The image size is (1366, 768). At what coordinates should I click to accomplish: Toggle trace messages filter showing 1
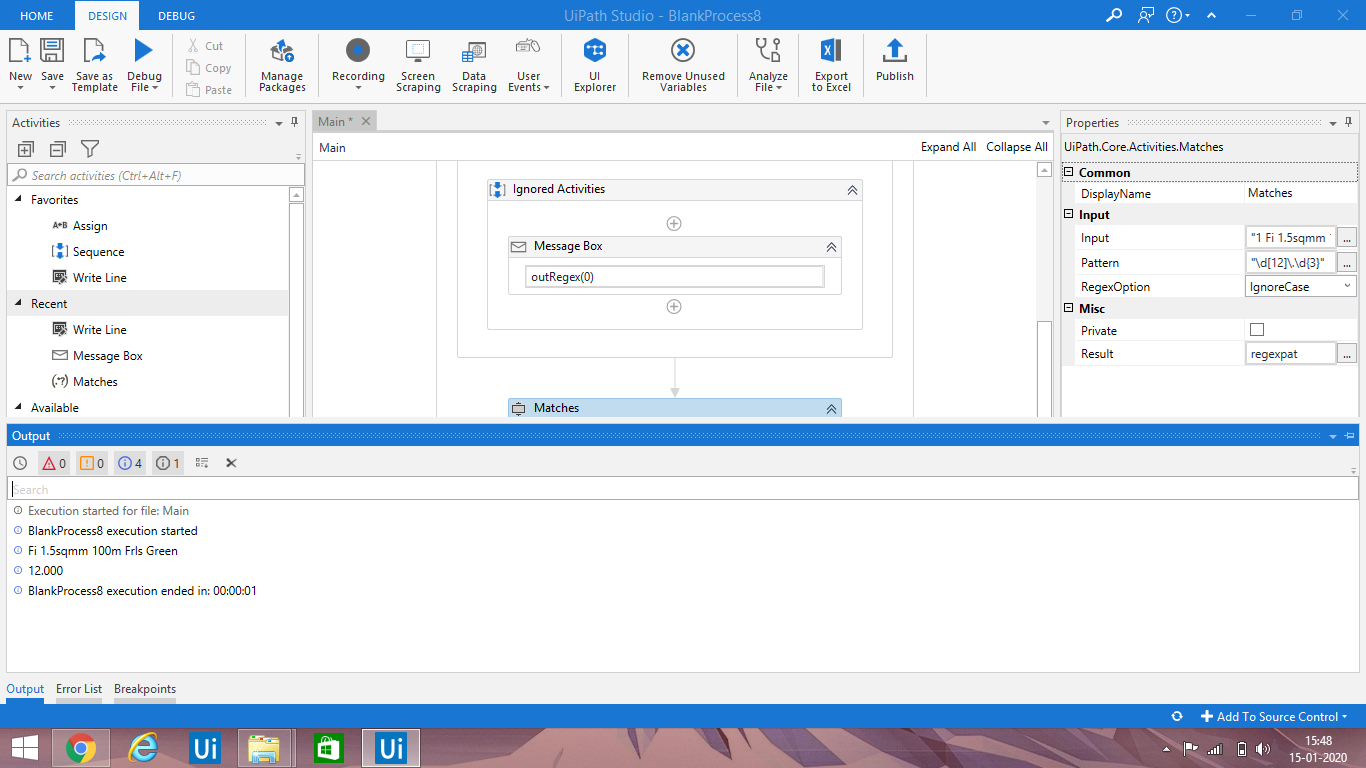pos(168,463)
